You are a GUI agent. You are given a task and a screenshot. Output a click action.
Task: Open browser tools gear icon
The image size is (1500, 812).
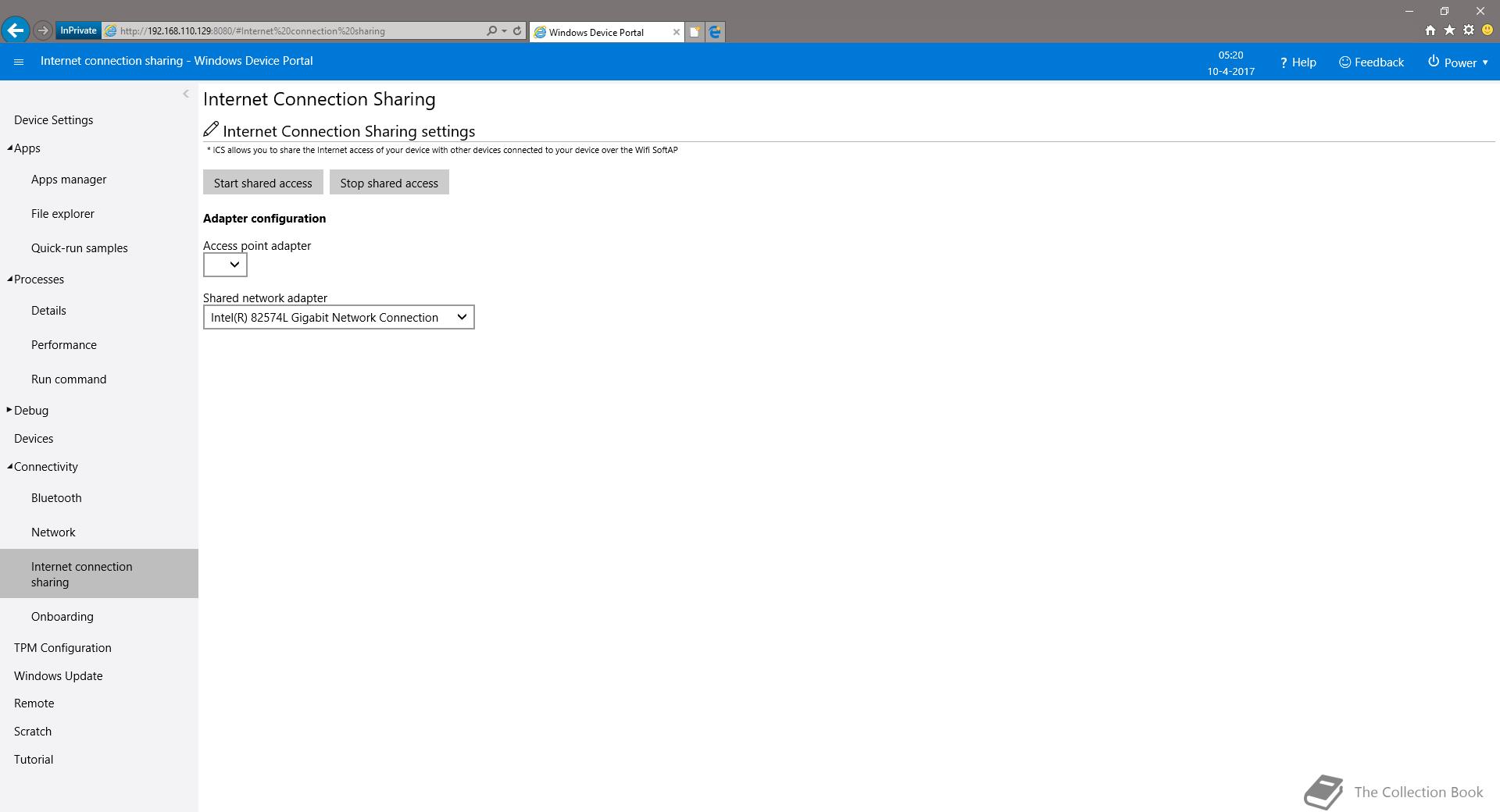[1469, 30]
